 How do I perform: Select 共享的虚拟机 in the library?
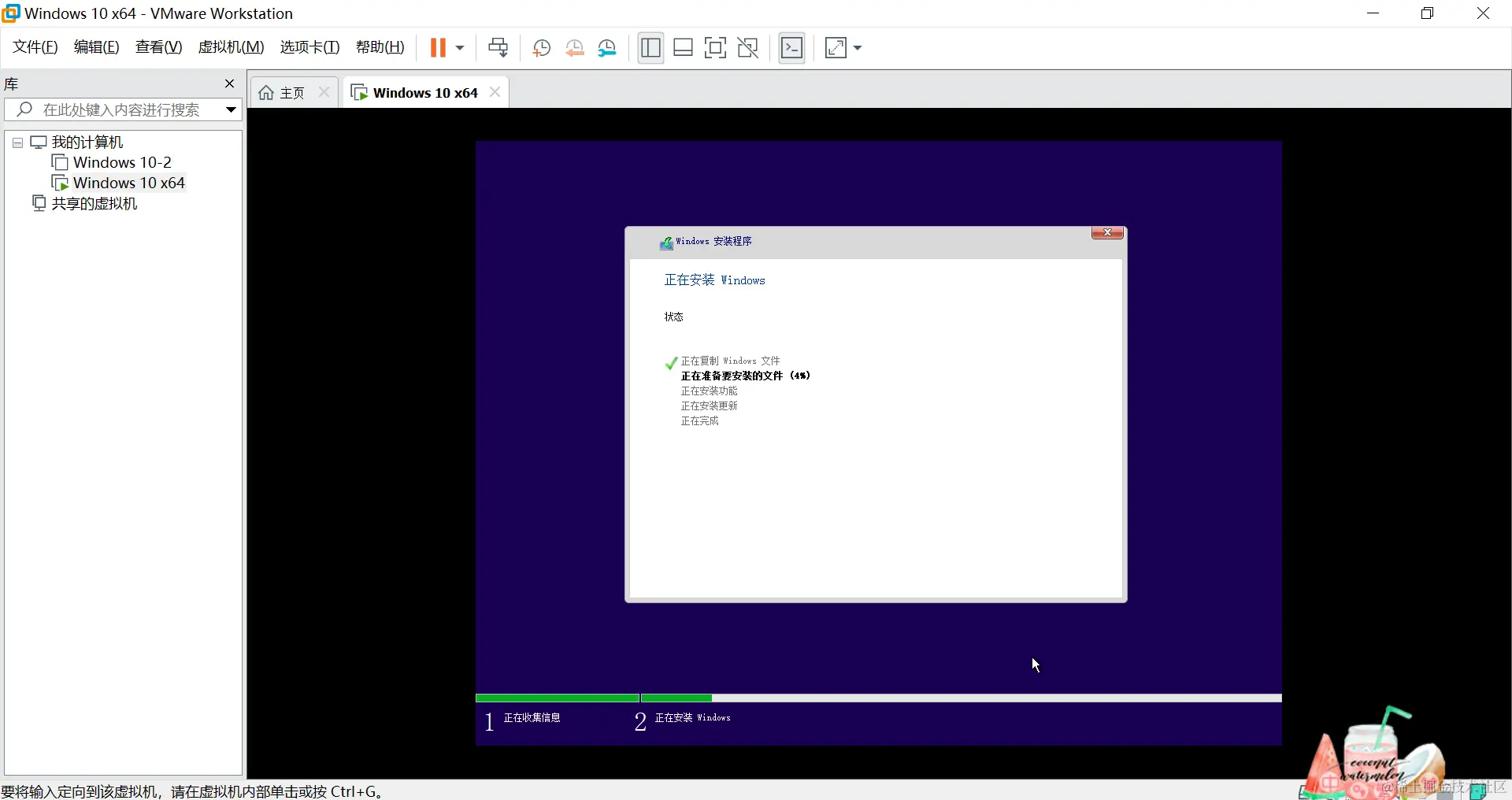pyautogui.click(x=94, y=203)
